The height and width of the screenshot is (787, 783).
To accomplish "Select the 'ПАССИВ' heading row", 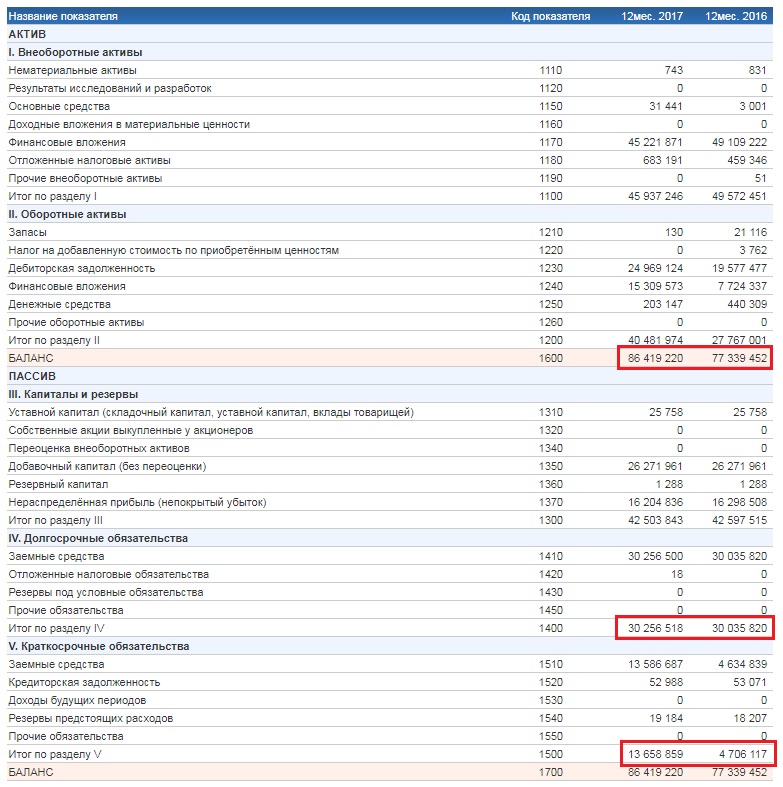I will [x=32, y=376].
